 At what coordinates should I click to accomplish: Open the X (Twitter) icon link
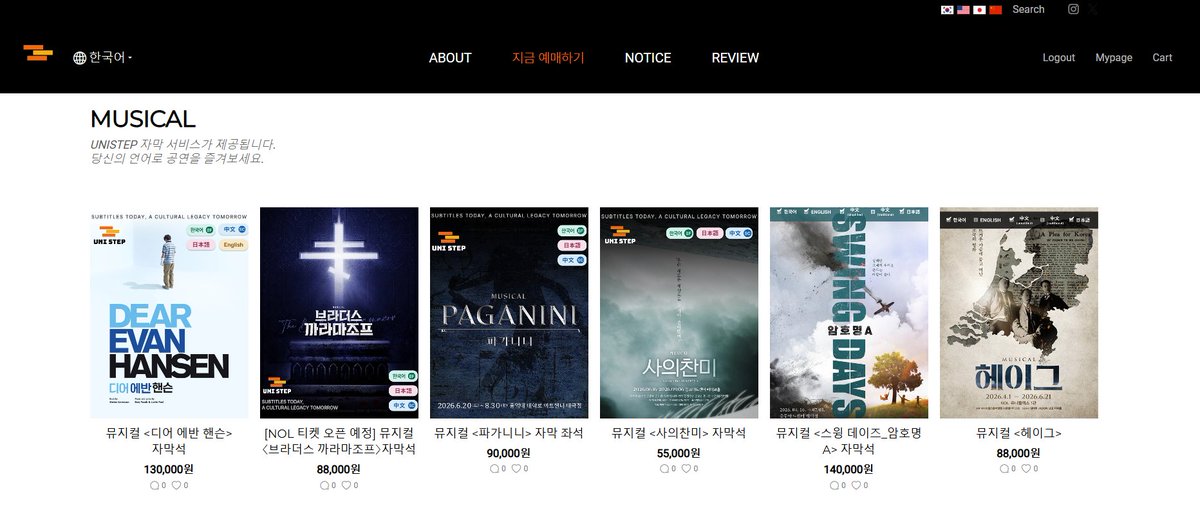coord(1093,9)
